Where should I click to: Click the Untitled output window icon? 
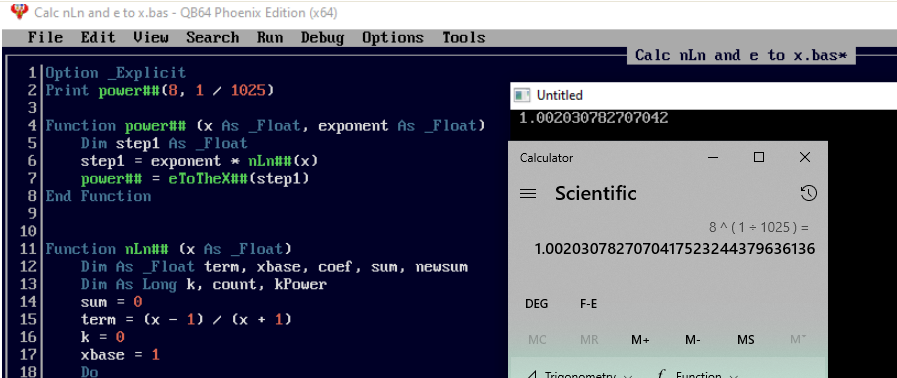click(x=522, y=95)
